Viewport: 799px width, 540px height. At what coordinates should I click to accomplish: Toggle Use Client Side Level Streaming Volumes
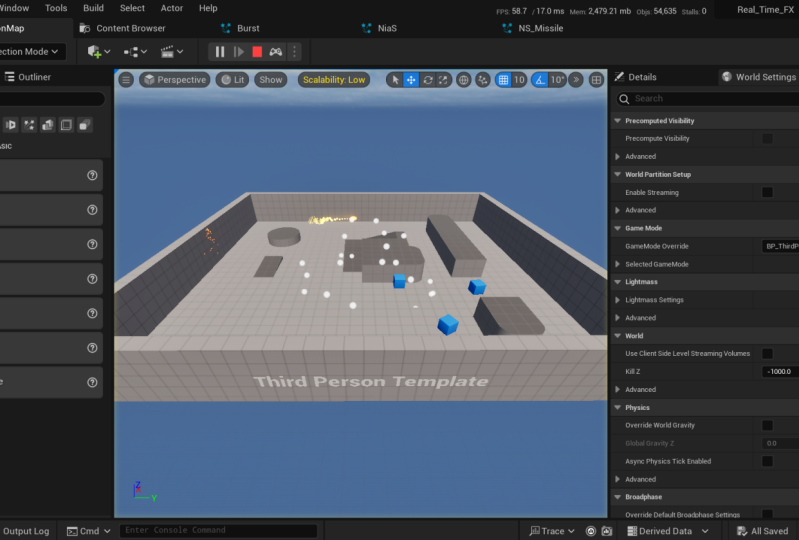tap(767, 354)
